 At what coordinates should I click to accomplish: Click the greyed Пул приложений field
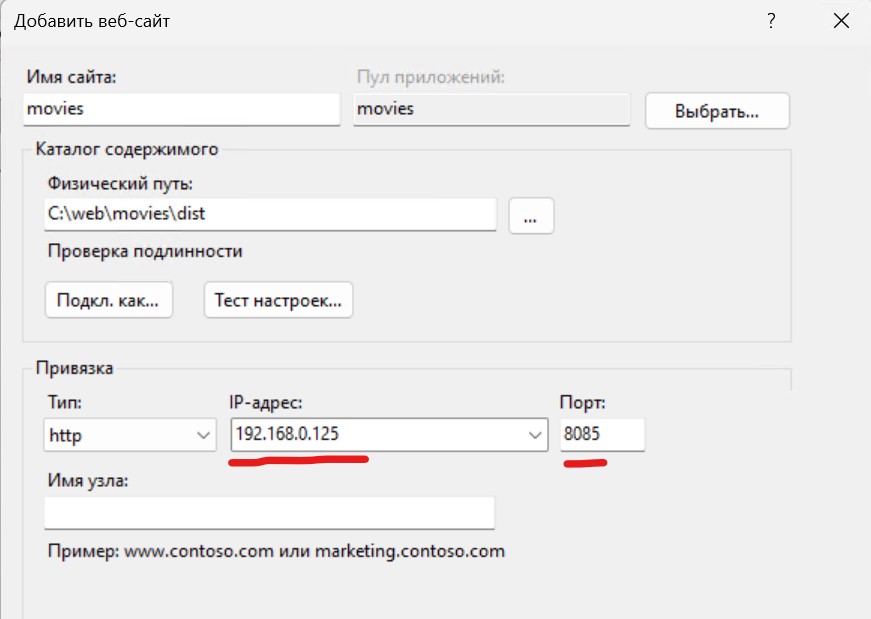pyautogui.click(x=492, y=109)
